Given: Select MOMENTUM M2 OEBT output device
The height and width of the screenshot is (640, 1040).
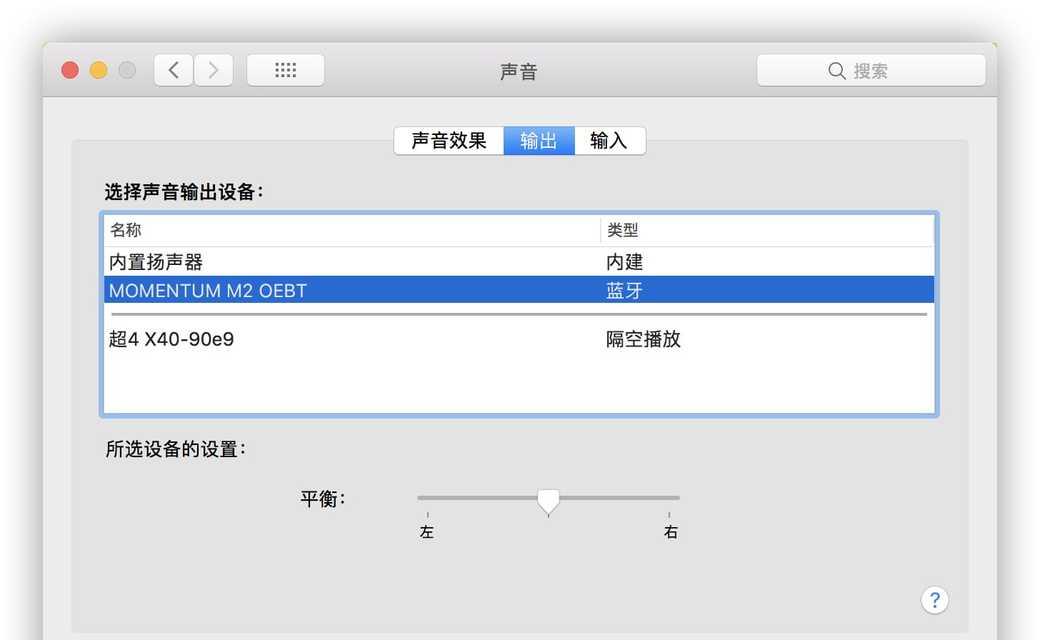Looking at the screenshot, I should tap(519, 290).
